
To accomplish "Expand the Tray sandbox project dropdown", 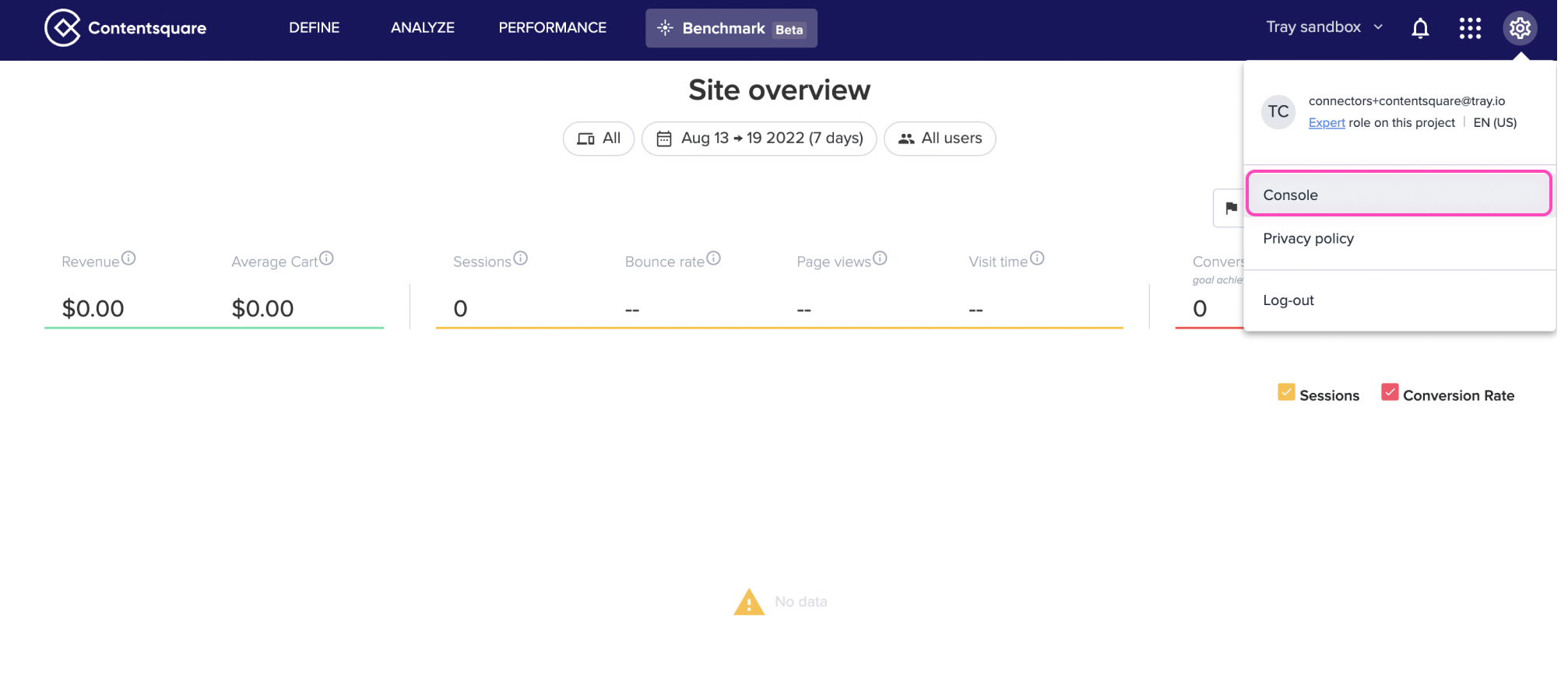I will (1324, 27).
